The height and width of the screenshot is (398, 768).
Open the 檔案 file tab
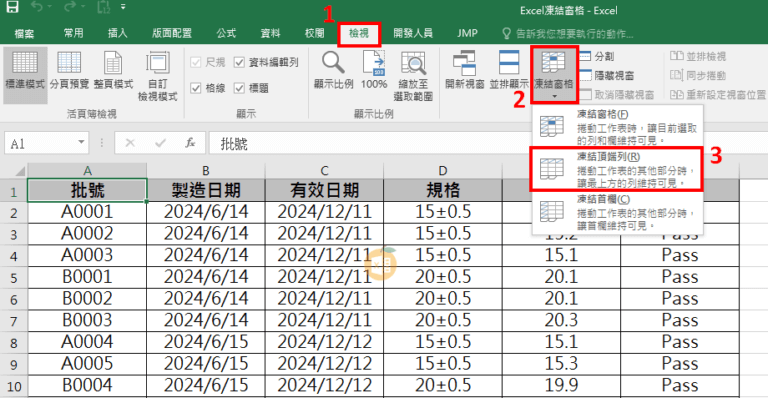[24, 33]
